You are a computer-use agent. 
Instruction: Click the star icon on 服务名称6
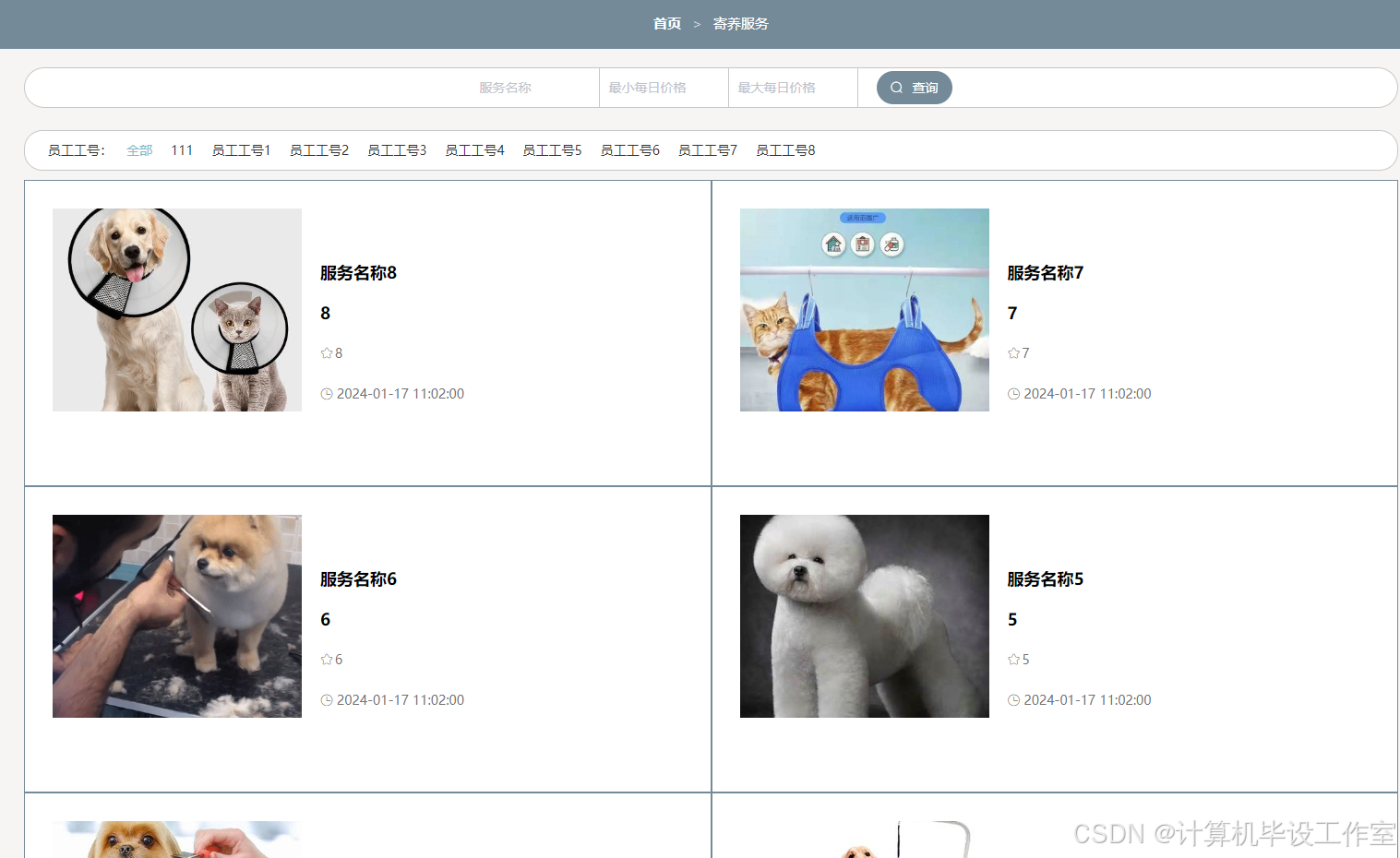(x=327, y=660)
